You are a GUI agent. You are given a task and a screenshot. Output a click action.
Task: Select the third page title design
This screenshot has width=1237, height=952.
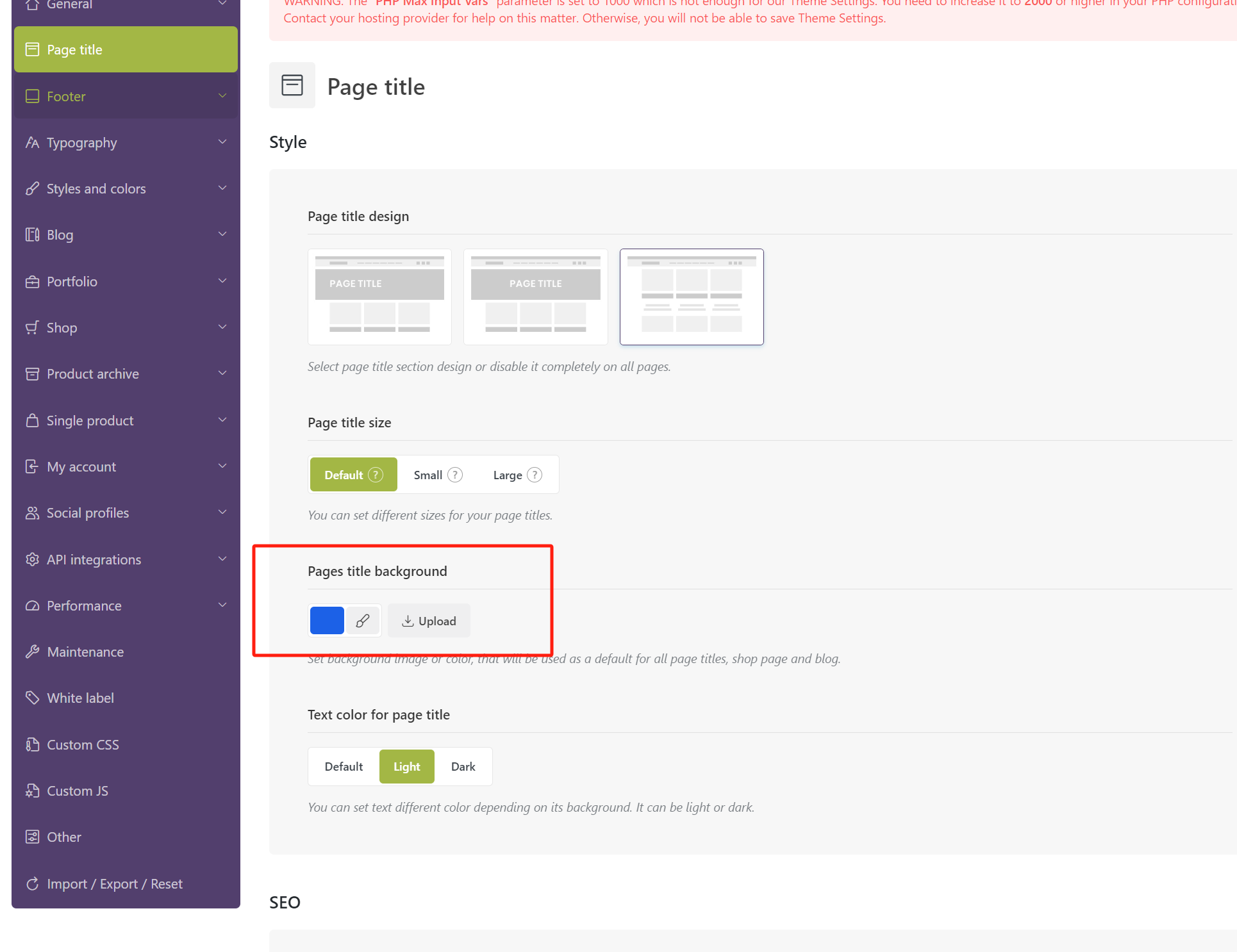(x=691, y=296)
